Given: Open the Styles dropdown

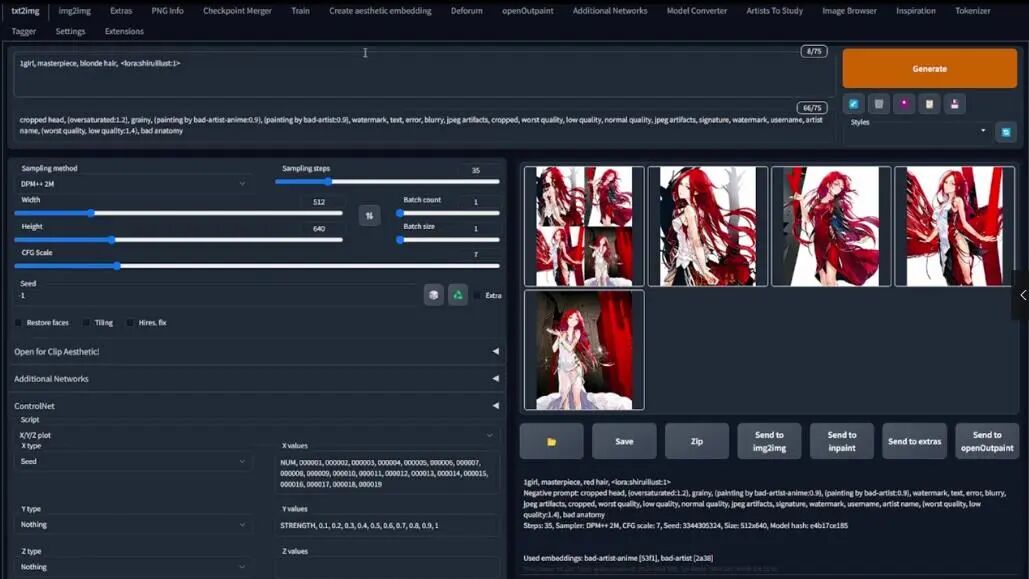Looking at the screenshot, I should pos(917,131).
